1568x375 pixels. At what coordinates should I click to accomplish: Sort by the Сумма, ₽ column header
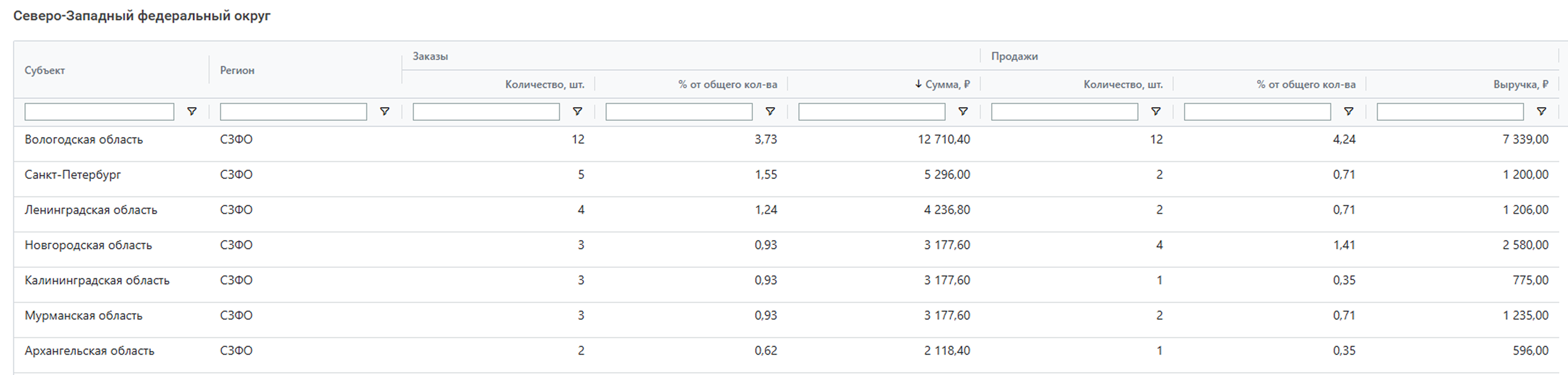[946, 85]
